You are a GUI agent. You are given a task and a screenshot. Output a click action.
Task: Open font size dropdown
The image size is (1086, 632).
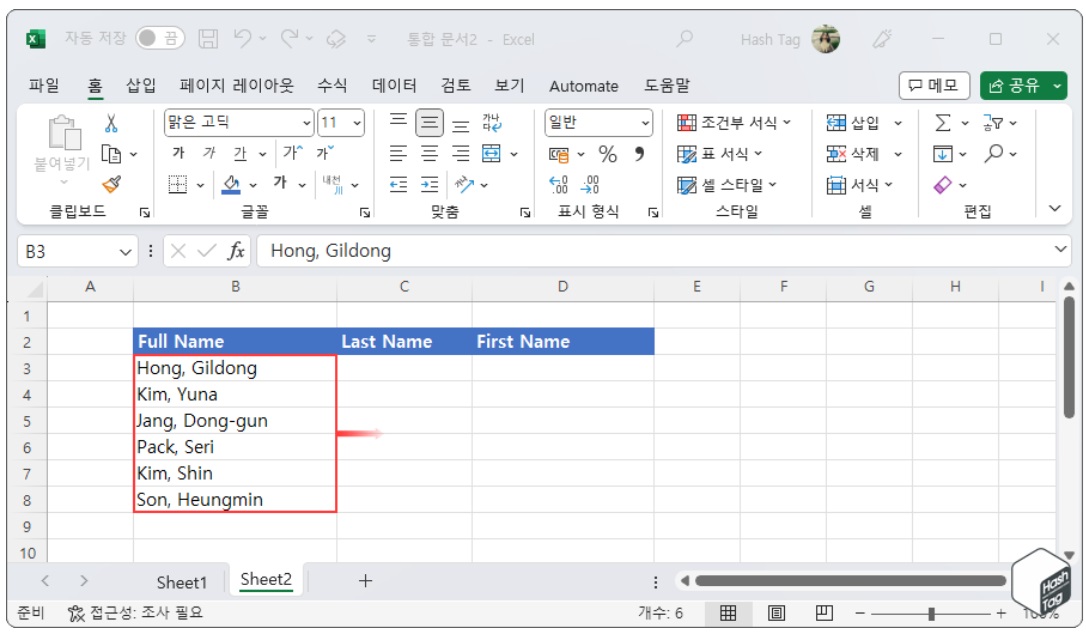[x=357, y=123]
